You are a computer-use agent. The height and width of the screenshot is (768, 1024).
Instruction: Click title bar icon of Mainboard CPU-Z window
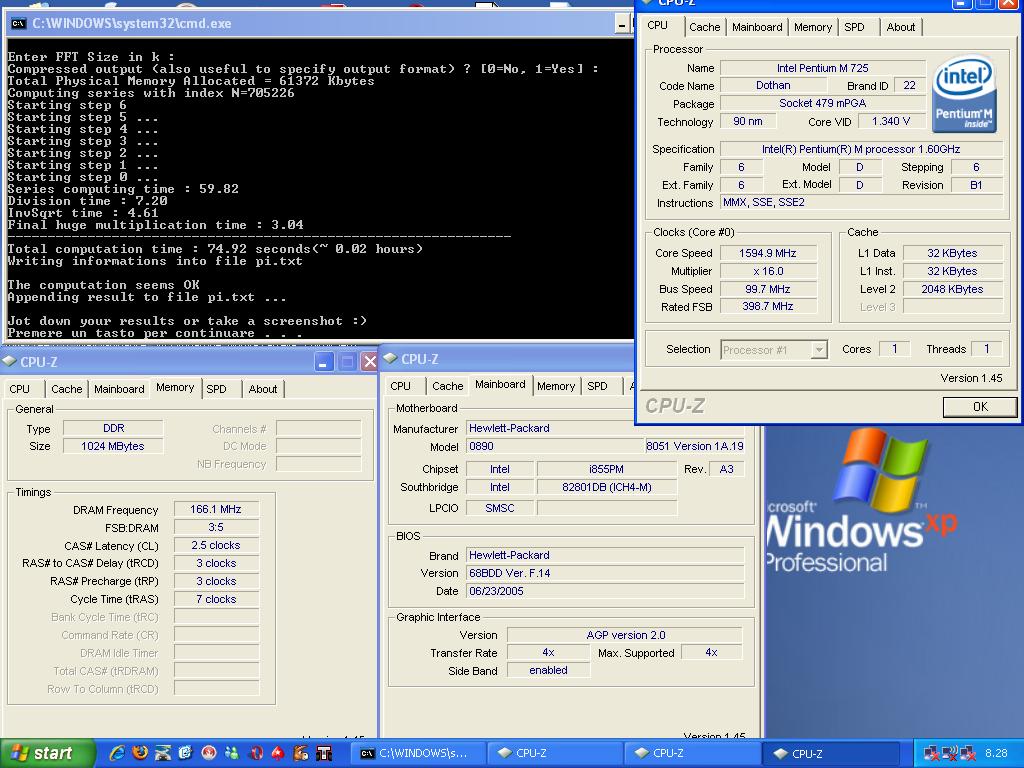391,359
